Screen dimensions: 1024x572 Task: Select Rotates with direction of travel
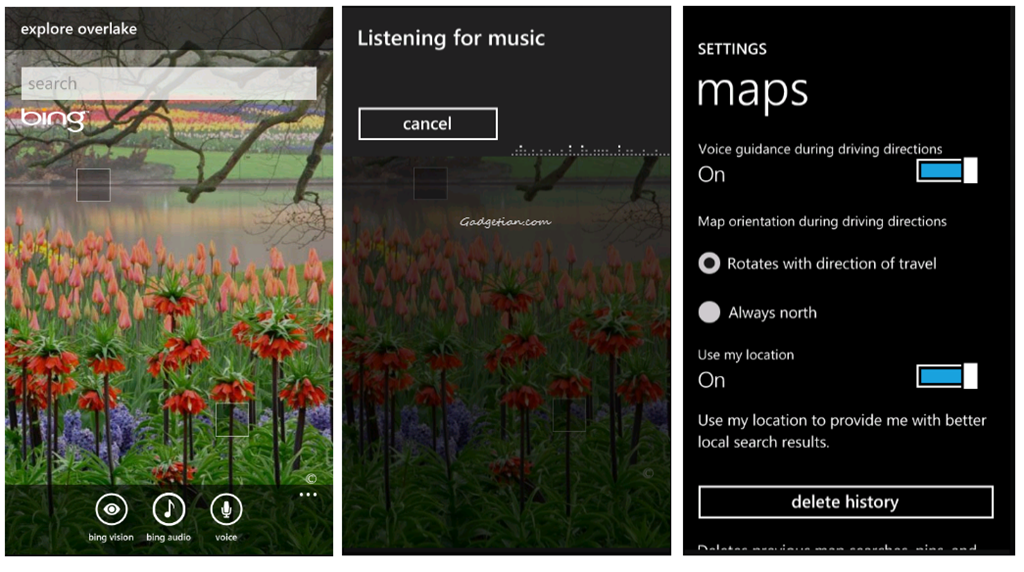[x=710, y=264]
